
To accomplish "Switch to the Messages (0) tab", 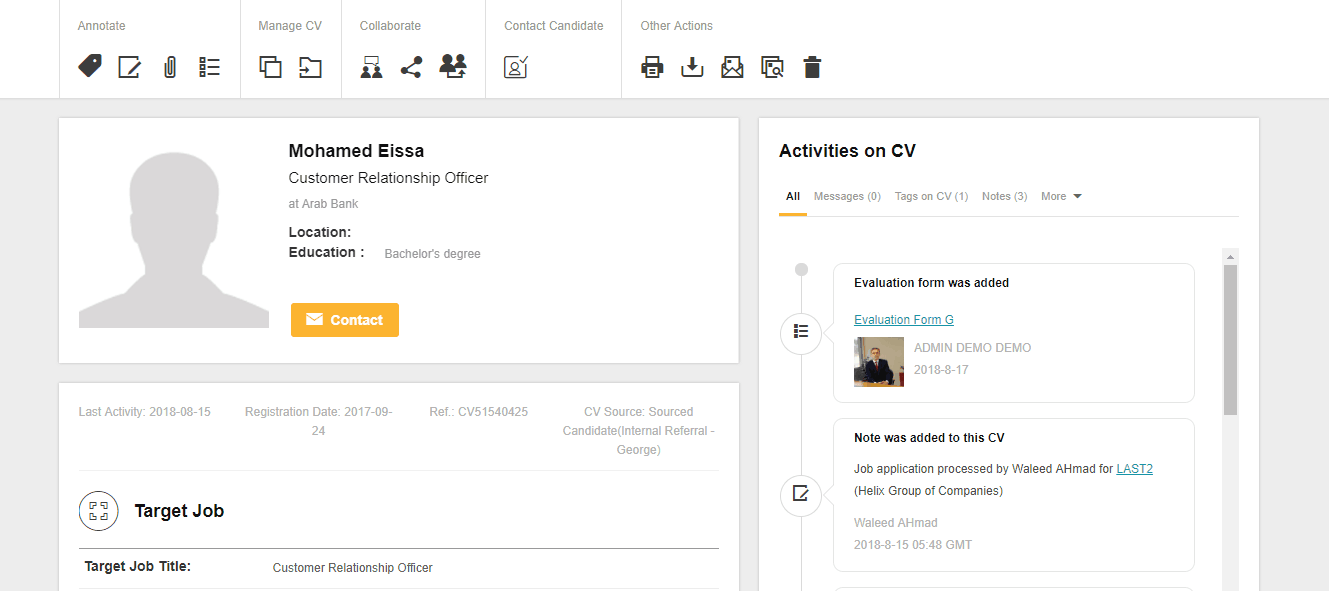I will tap(847, 196).
